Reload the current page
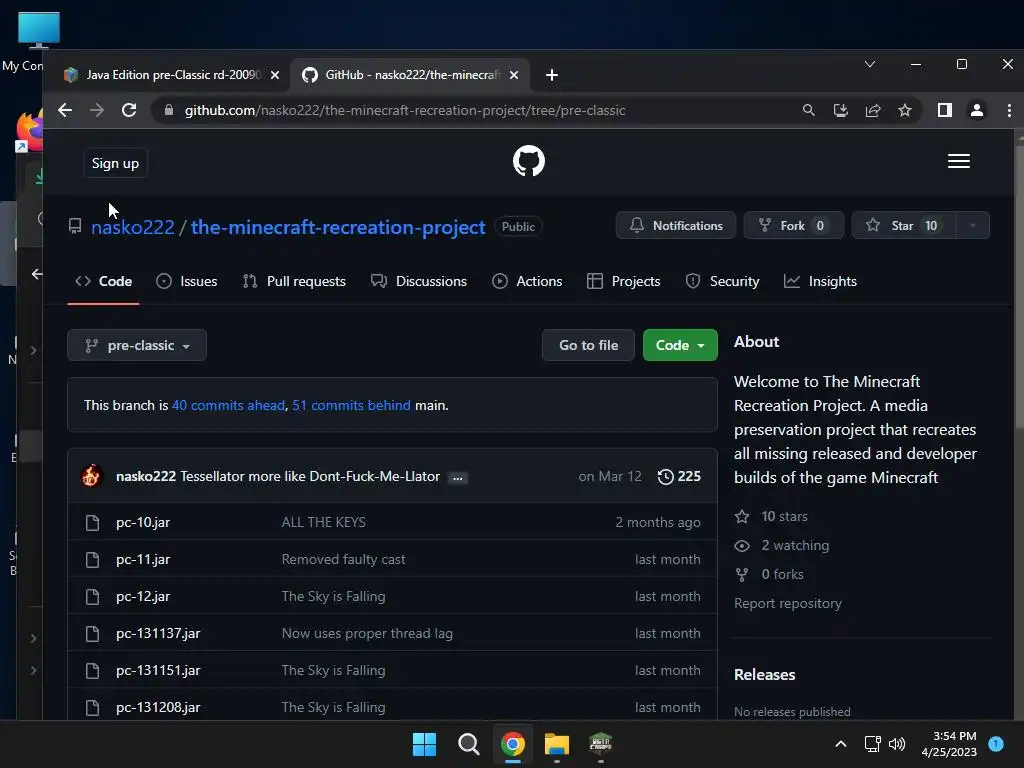1024x768 pixels. click(x=129, y=110)
